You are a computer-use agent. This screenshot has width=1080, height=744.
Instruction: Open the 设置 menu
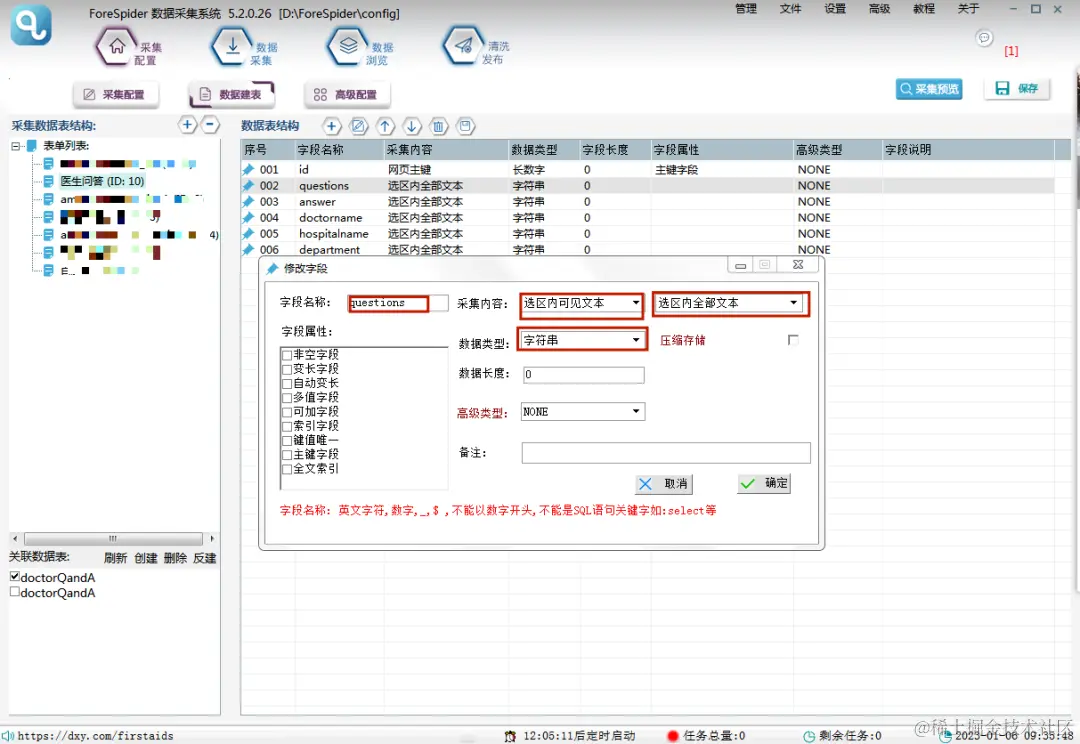(x=835, y=8)
